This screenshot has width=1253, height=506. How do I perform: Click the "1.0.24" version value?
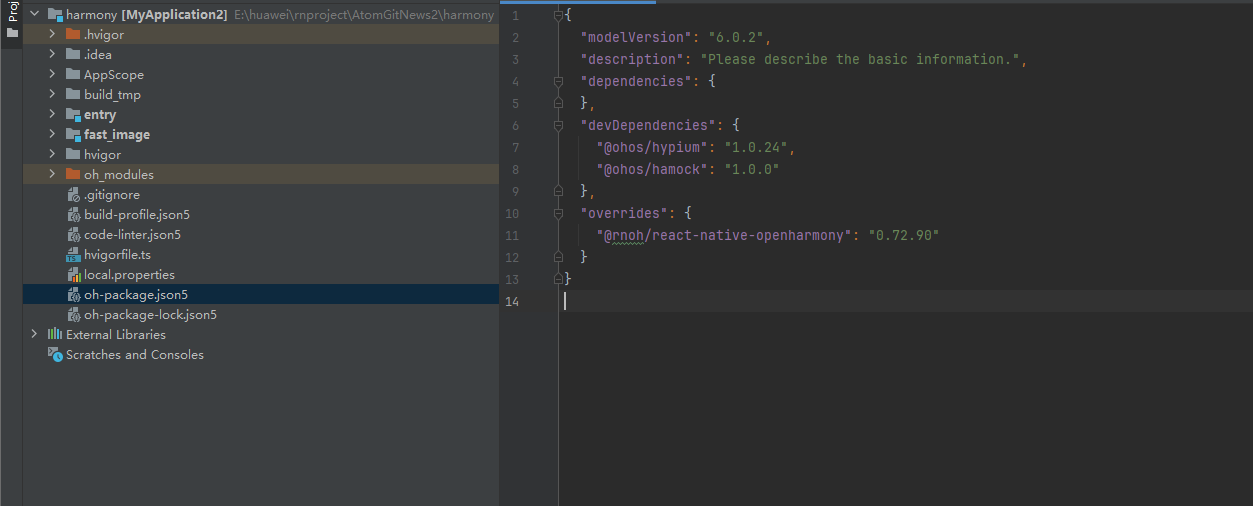756,148
